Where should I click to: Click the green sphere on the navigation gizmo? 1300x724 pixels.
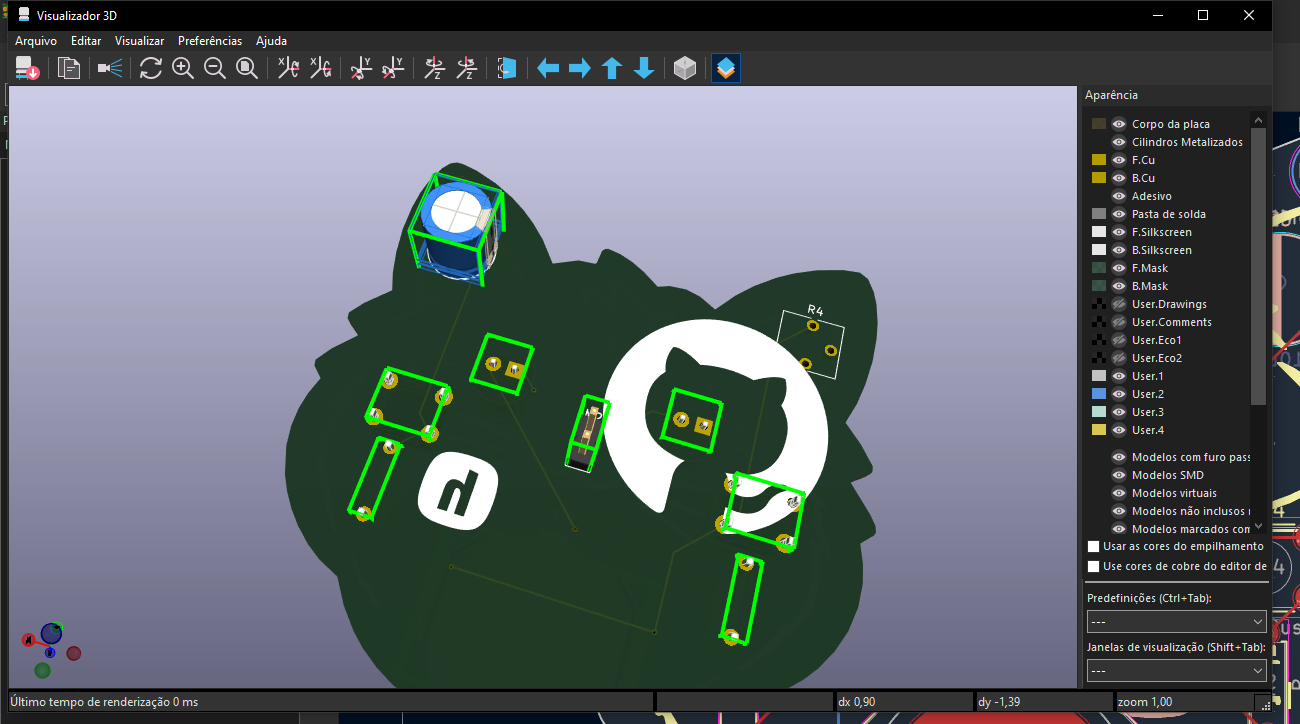click(43, 670)
